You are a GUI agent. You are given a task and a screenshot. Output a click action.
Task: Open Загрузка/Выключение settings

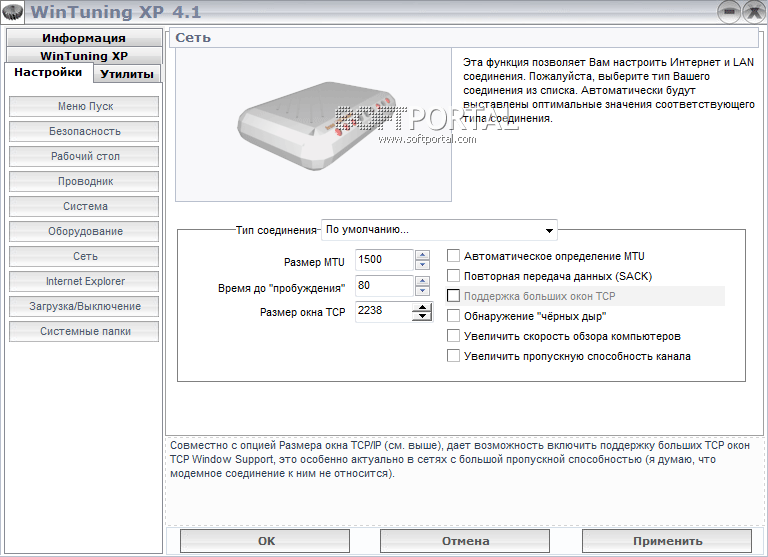coord(84,306)
